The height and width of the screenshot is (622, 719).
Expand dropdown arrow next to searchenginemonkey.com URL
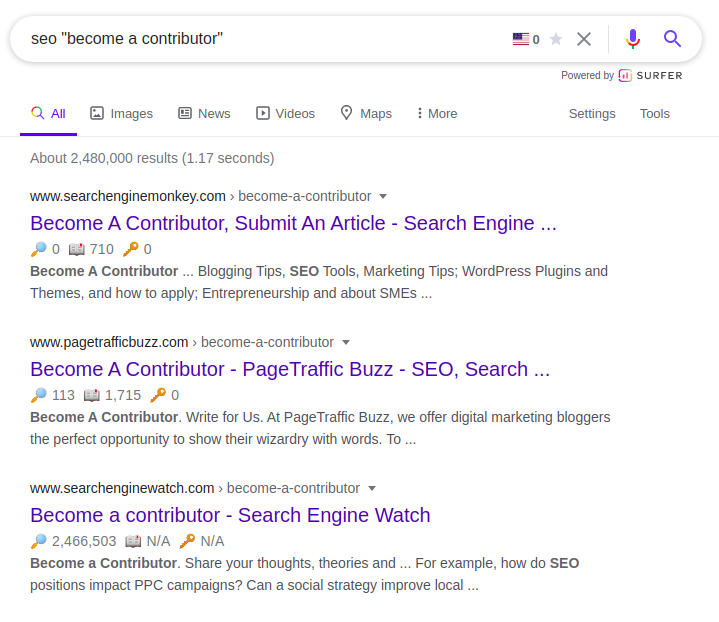(x=383, y=196)
